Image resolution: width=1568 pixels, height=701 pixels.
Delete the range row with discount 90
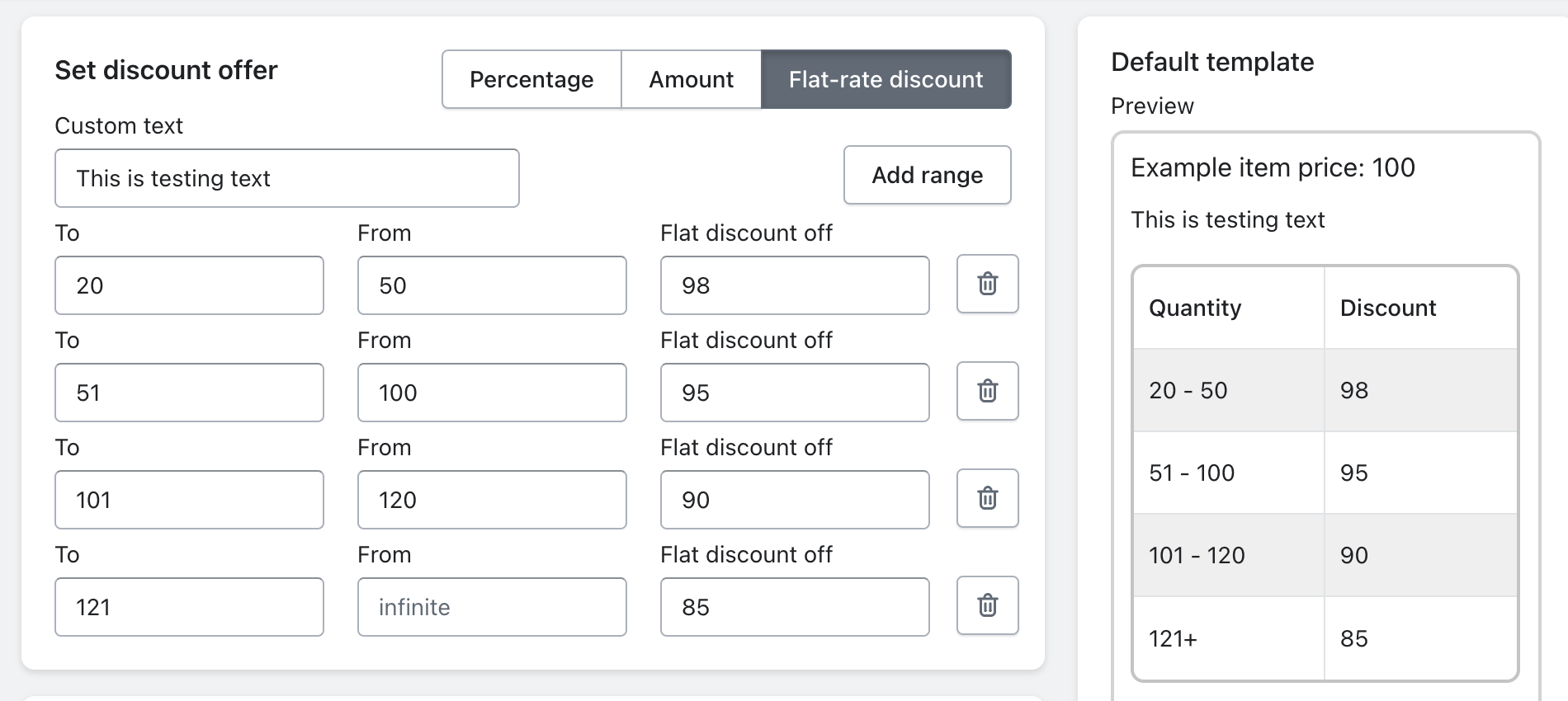click(x=988, y=499)
